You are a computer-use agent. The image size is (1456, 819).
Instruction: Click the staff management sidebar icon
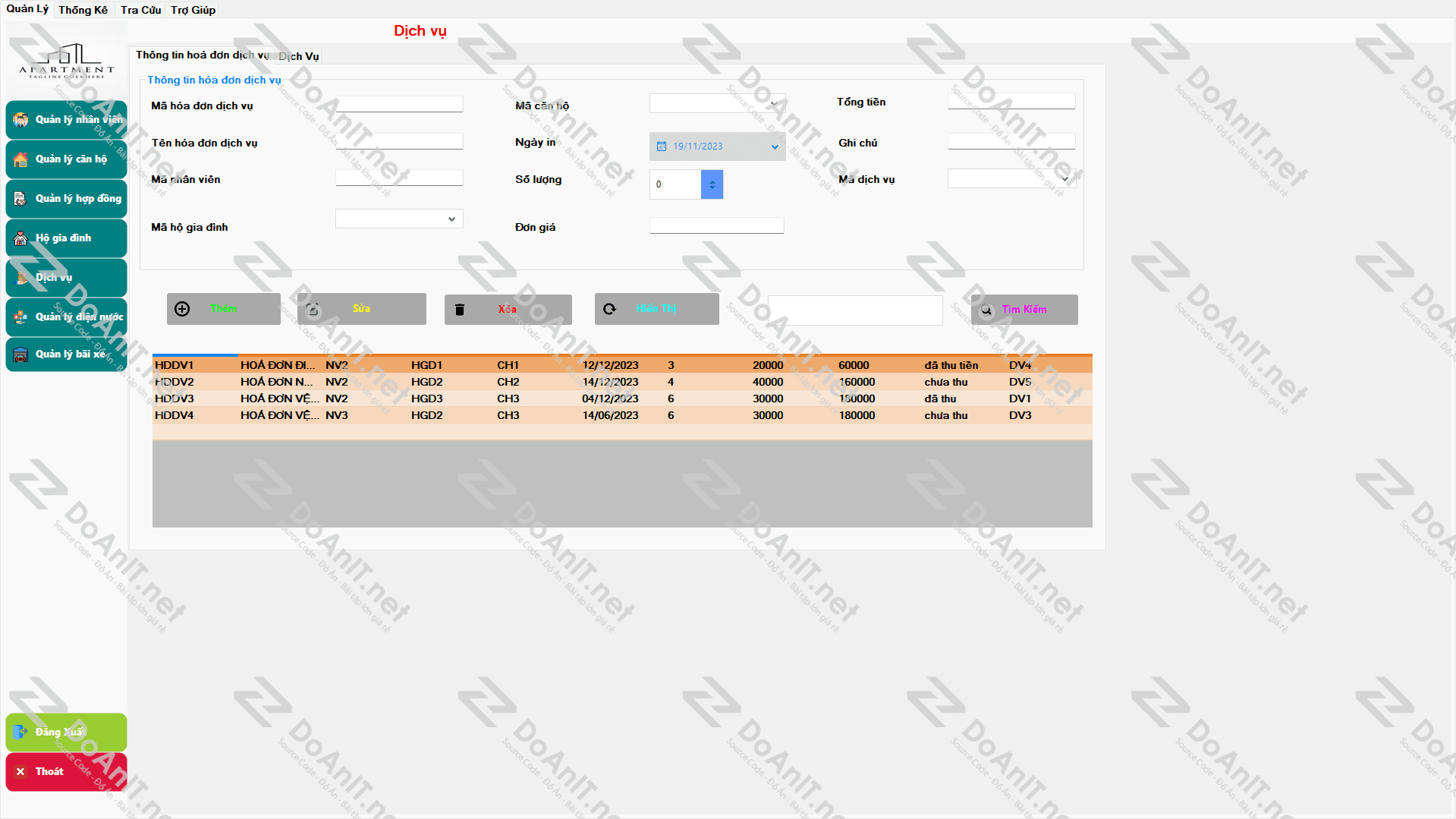click(x=20, y=120)
